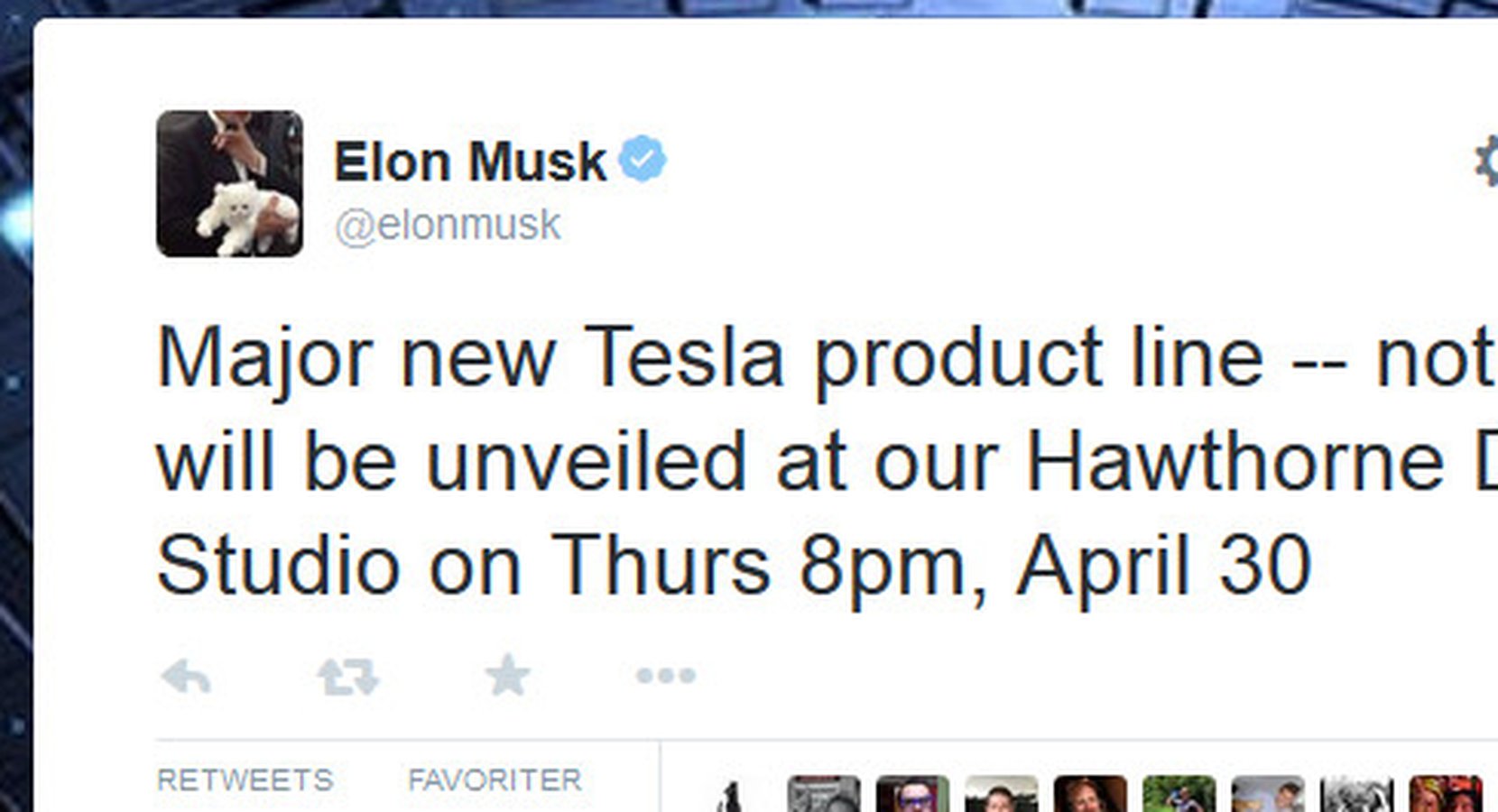The height and width of the screenshot is (812, 1498).
Task: Favorite the tweet with the star icon
Action: tap(507, 675)
